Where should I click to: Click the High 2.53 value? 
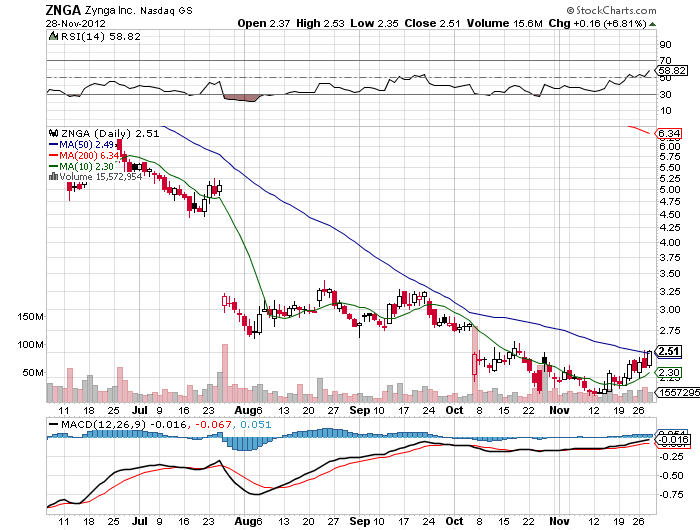click(x=320, y=23)
